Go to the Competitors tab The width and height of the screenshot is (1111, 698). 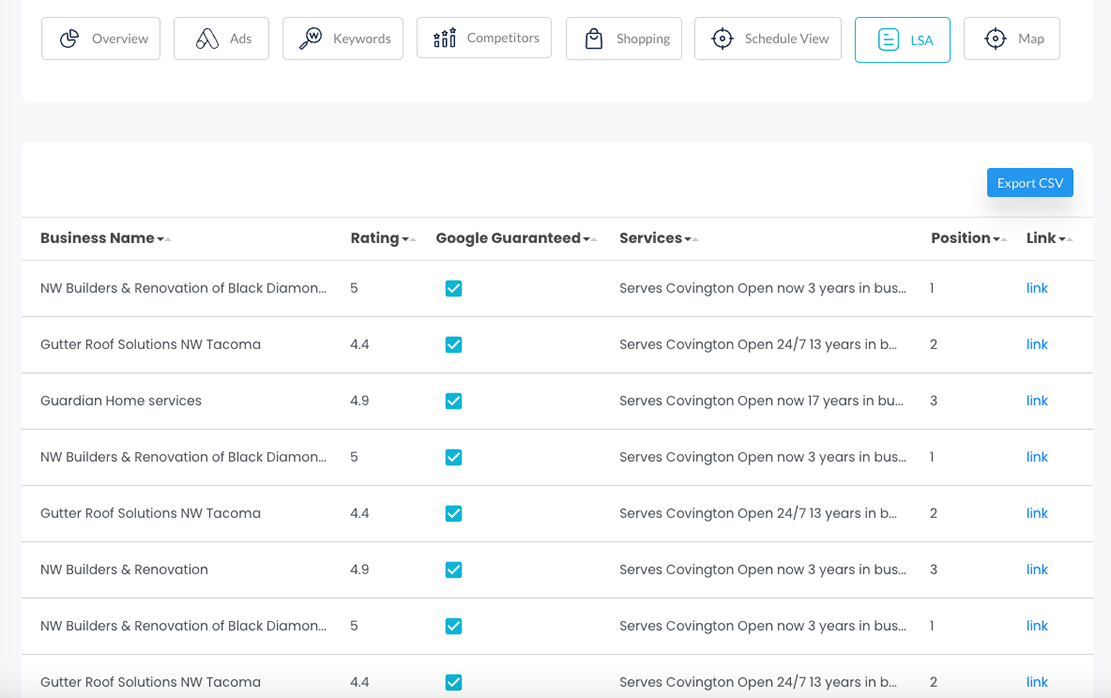484,38
